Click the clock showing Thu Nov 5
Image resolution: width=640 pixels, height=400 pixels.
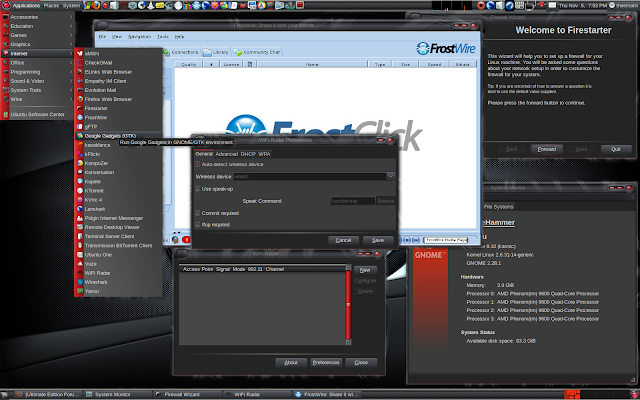(582, 6)
